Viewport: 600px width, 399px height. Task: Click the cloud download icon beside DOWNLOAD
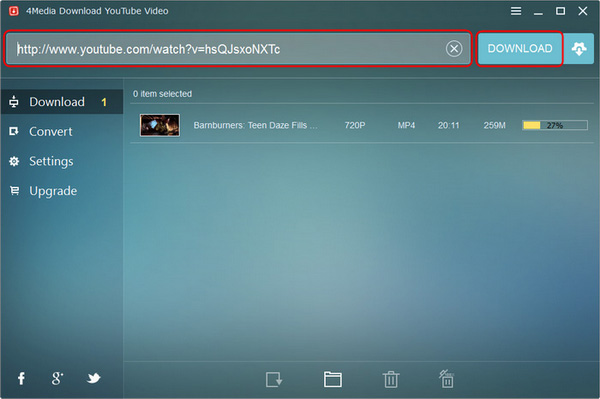pyautogui.click(x=579, y=49)
